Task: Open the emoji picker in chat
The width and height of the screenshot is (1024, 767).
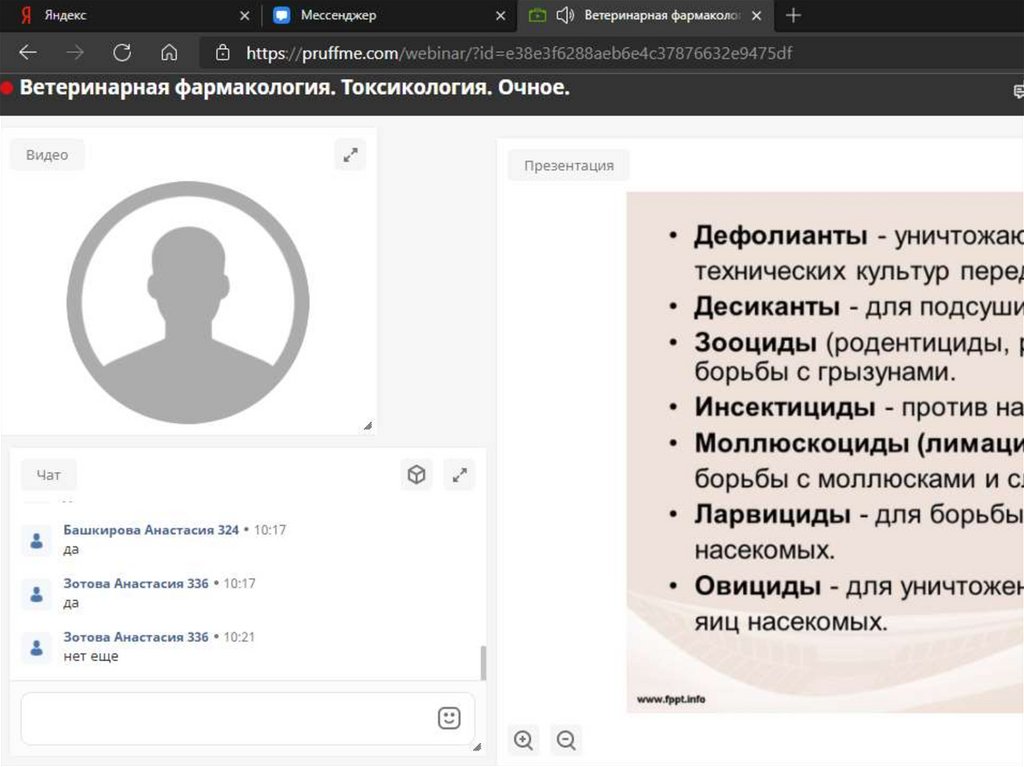Action: point(449,718)
